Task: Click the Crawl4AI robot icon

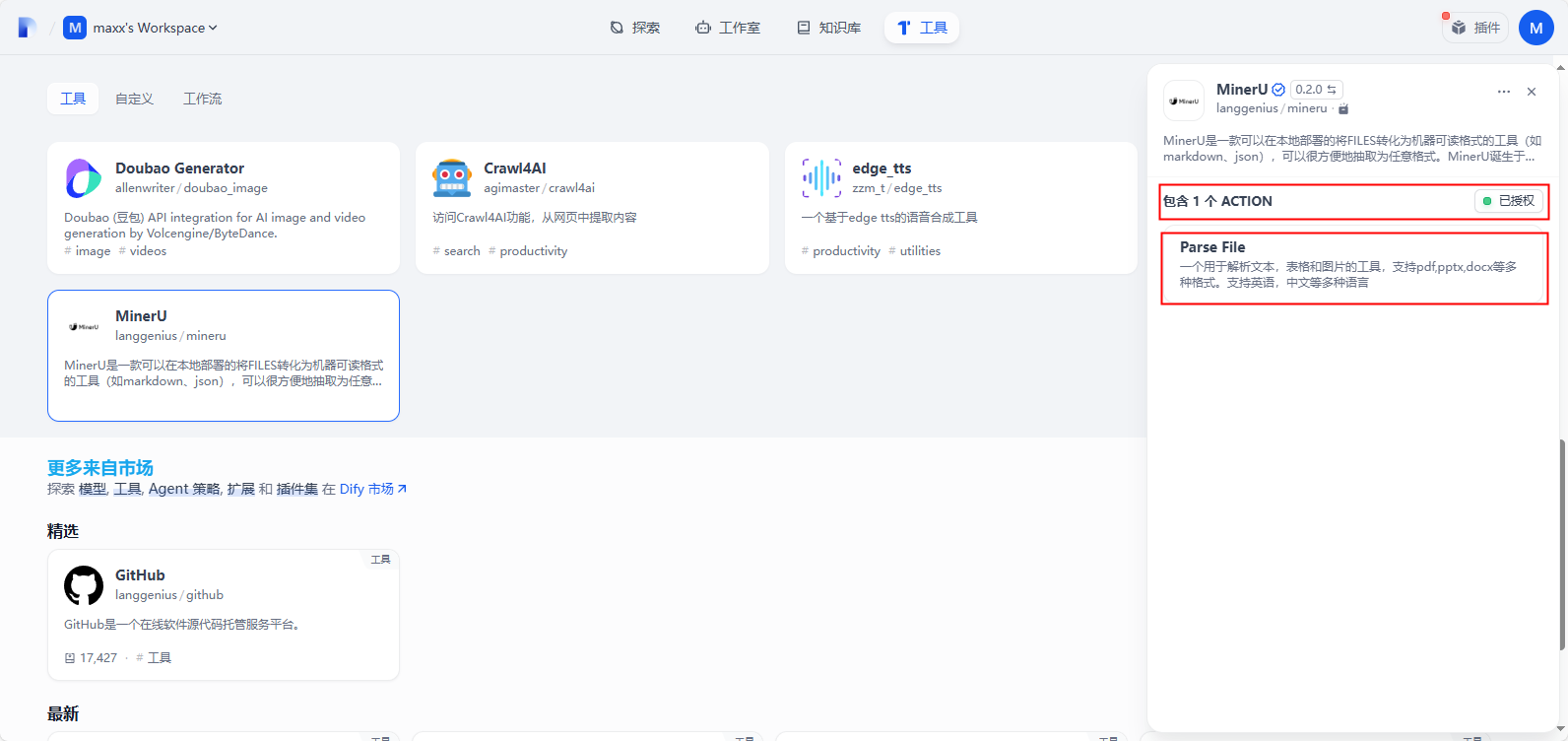Action: (452, 178)
